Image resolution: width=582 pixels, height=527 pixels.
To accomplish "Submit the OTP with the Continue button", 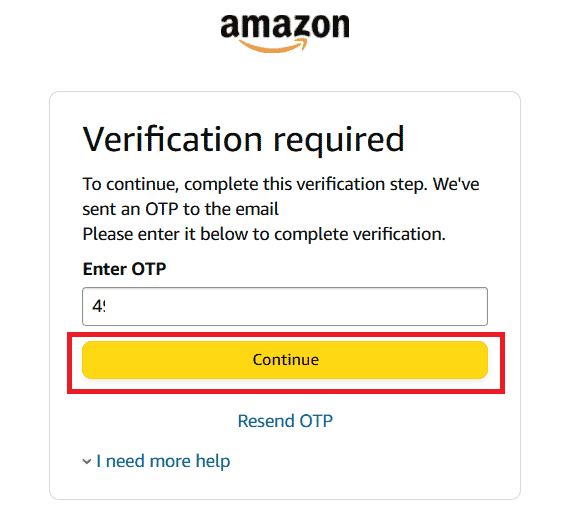I will click(x=285, y=360).
